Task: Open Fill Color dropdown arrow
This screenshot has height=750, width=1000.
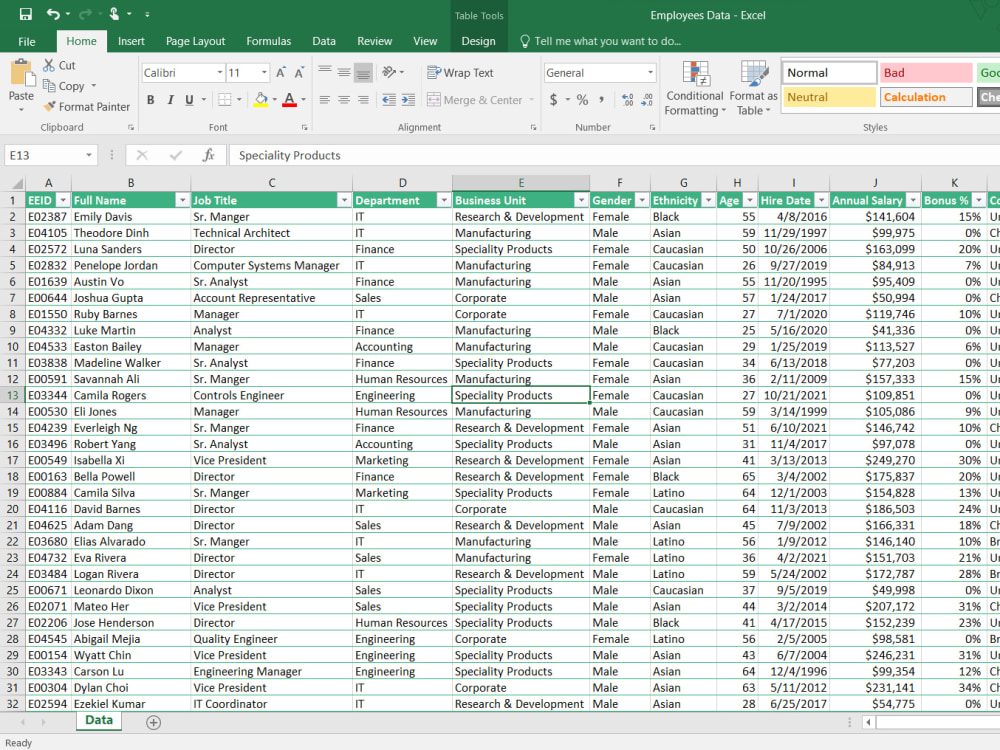Action: (274, 99)
